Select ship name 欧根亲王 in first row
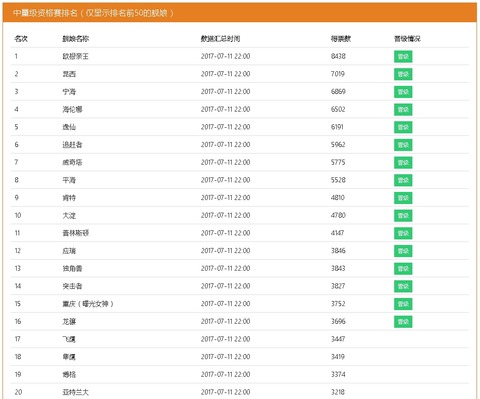480x399 pixels. click(76, 56)
